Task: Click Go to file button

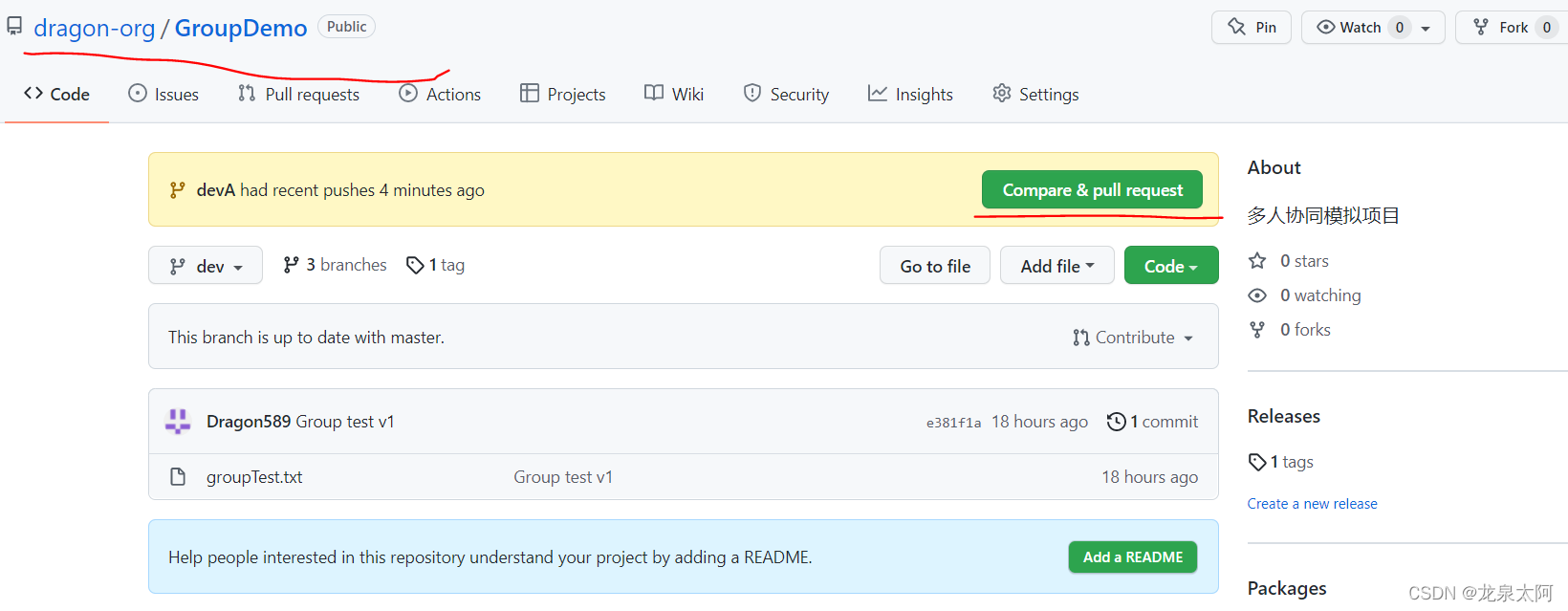Action: pos(935,266)
